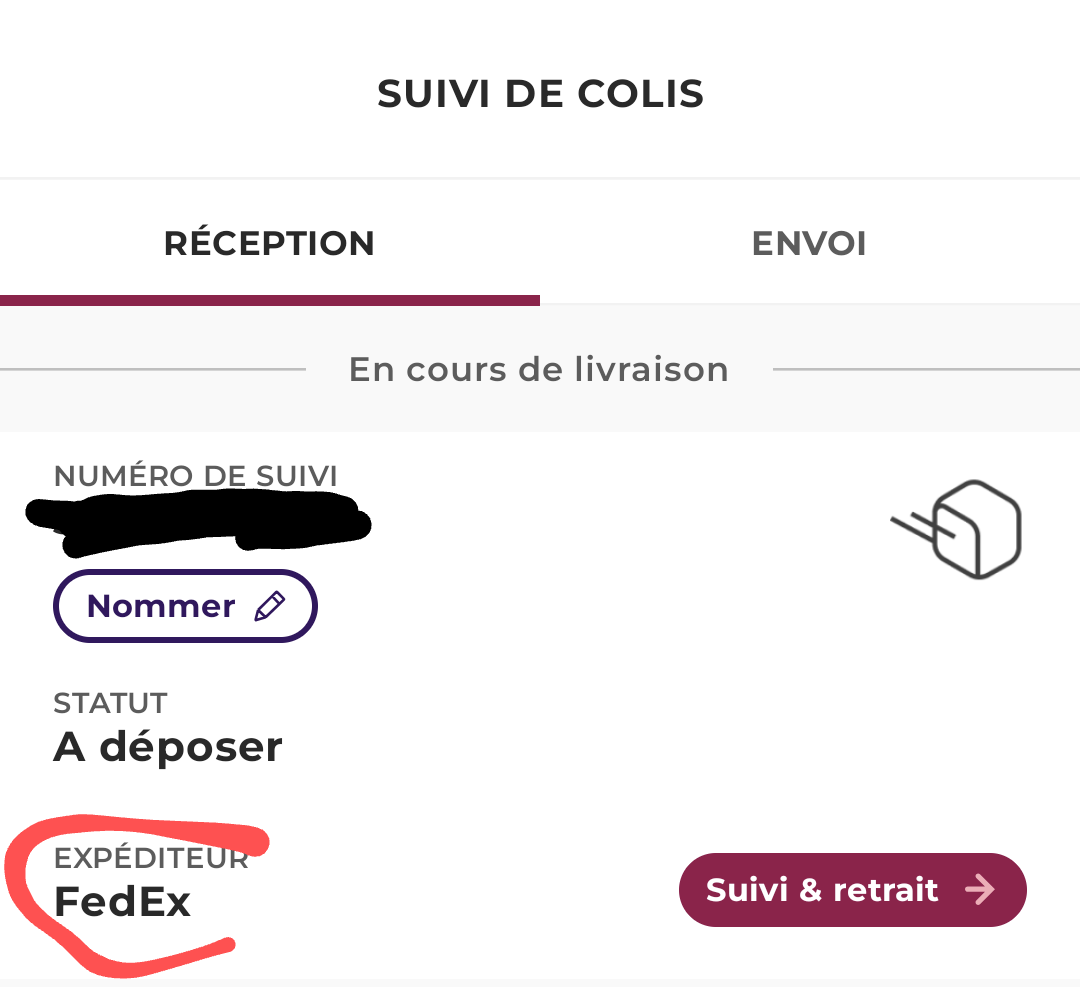
Task: Click the NUMÉRO DE SUIVI label
Action: [196, 476]
